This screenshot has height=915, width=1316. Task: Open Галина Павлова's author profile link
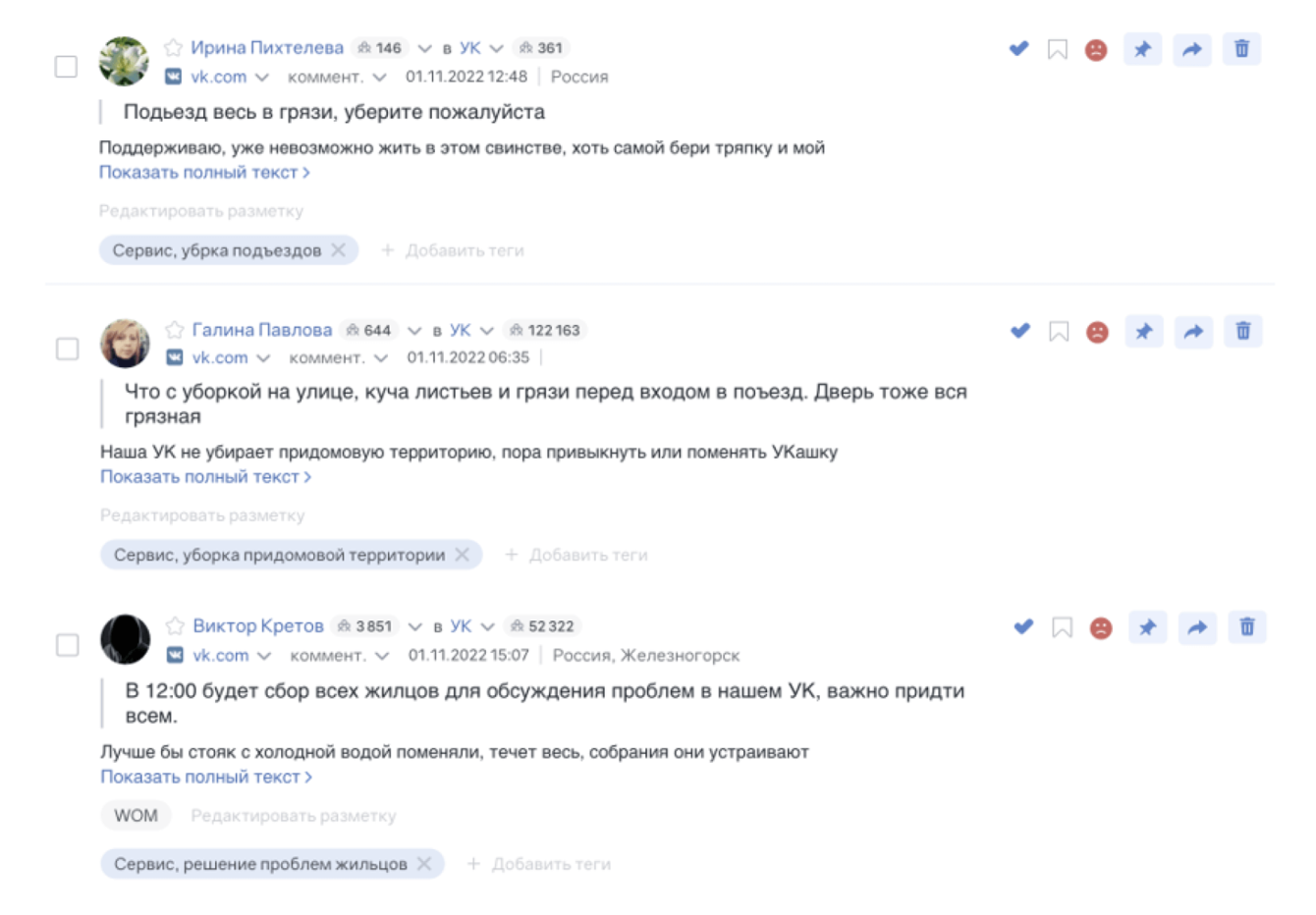(x=262, y=330)
